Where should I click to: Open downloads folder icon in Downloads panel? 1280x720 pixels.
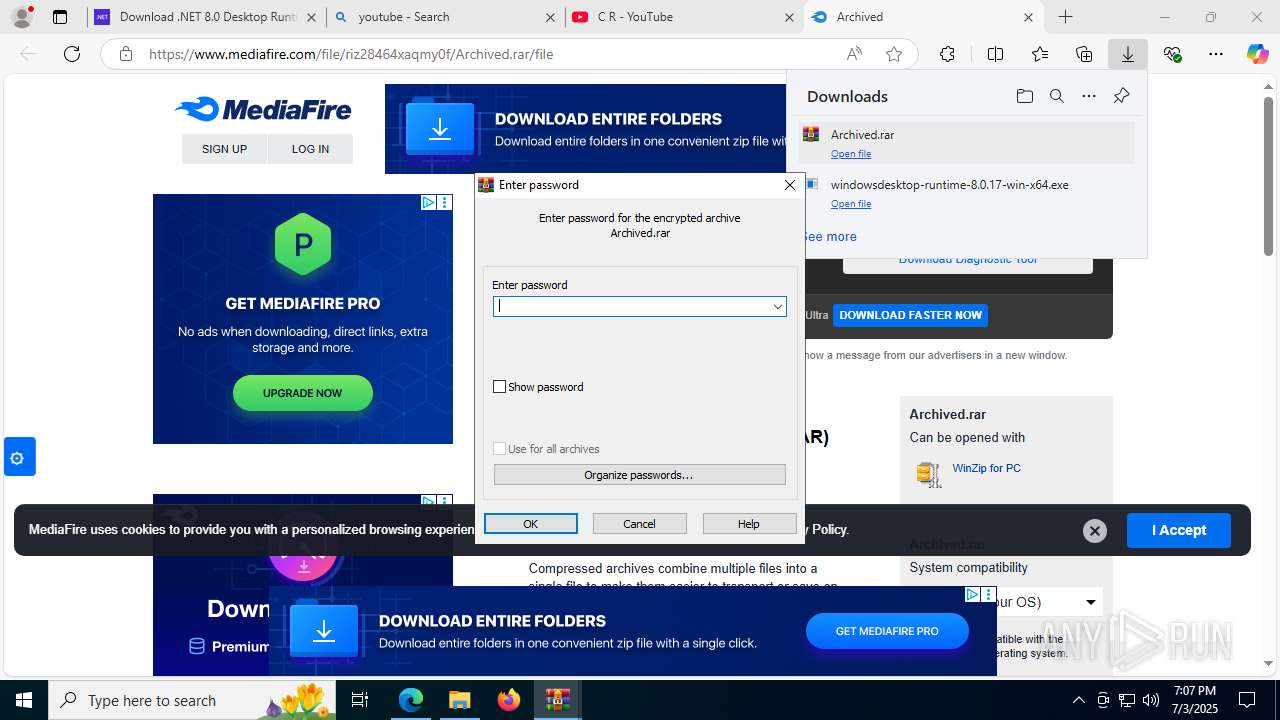coord(1025,96)
